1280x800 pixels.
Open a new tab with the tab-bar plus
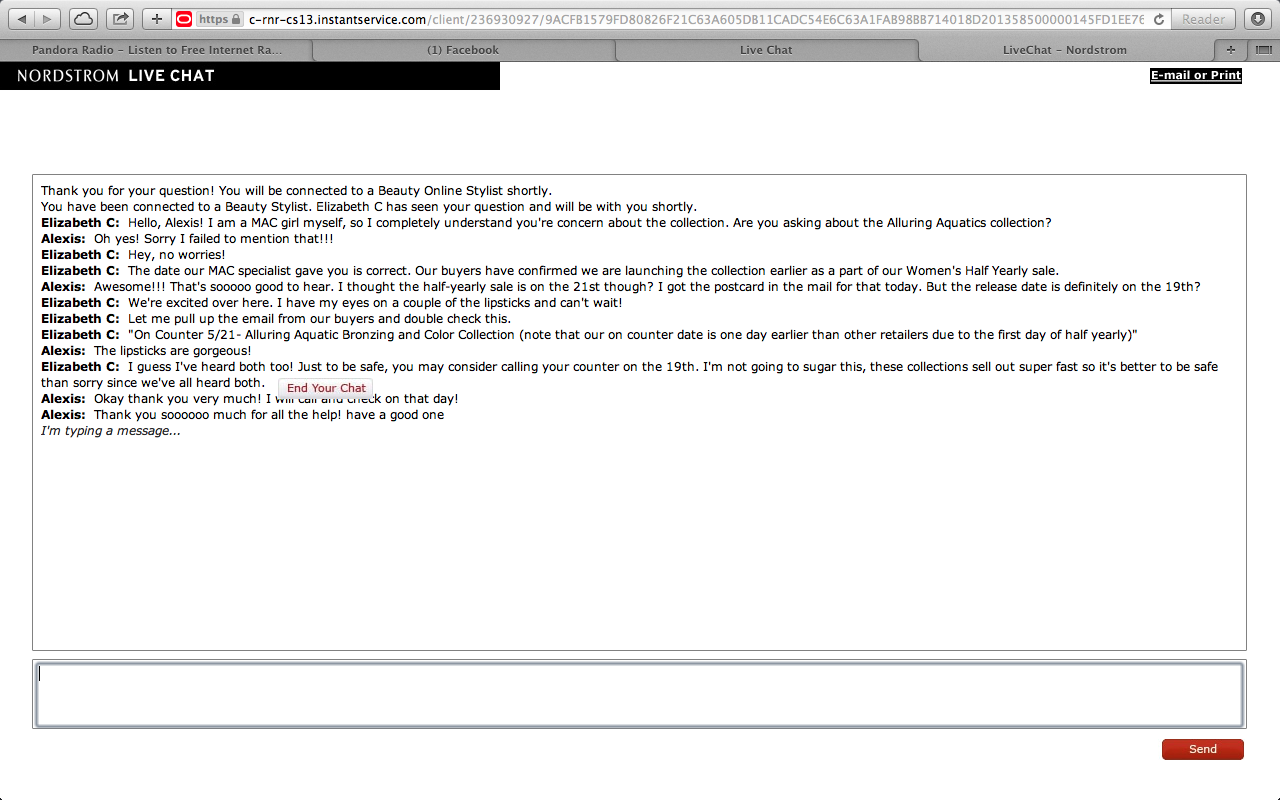(x=1230, y=50)
